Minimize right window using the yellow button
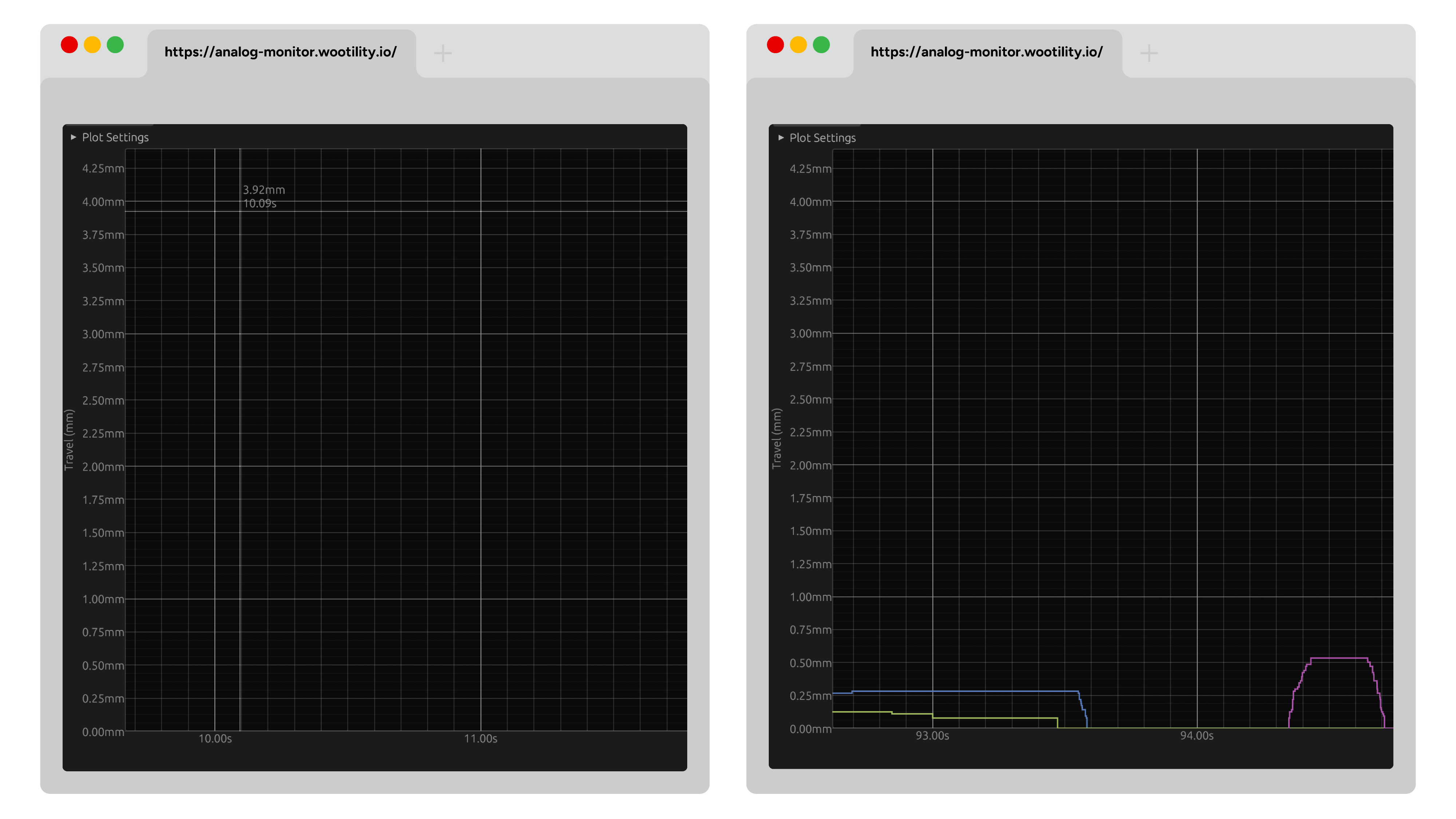The image size is (1456, 819). pos(798,45)
